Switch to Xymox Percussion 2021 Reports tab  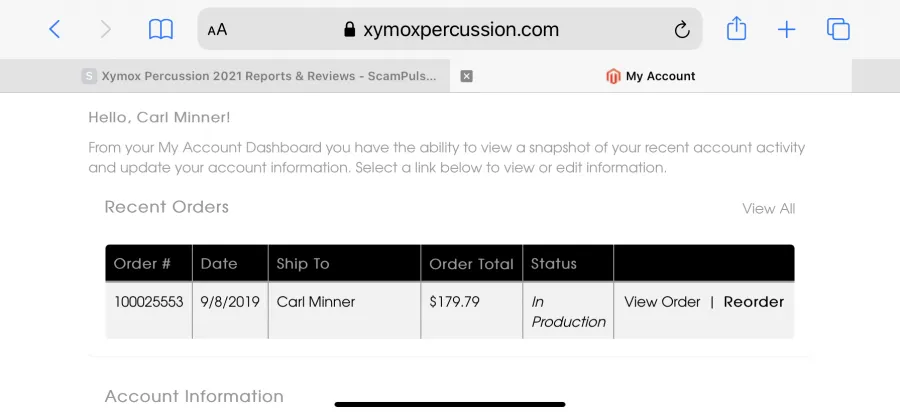pos(269,76)
